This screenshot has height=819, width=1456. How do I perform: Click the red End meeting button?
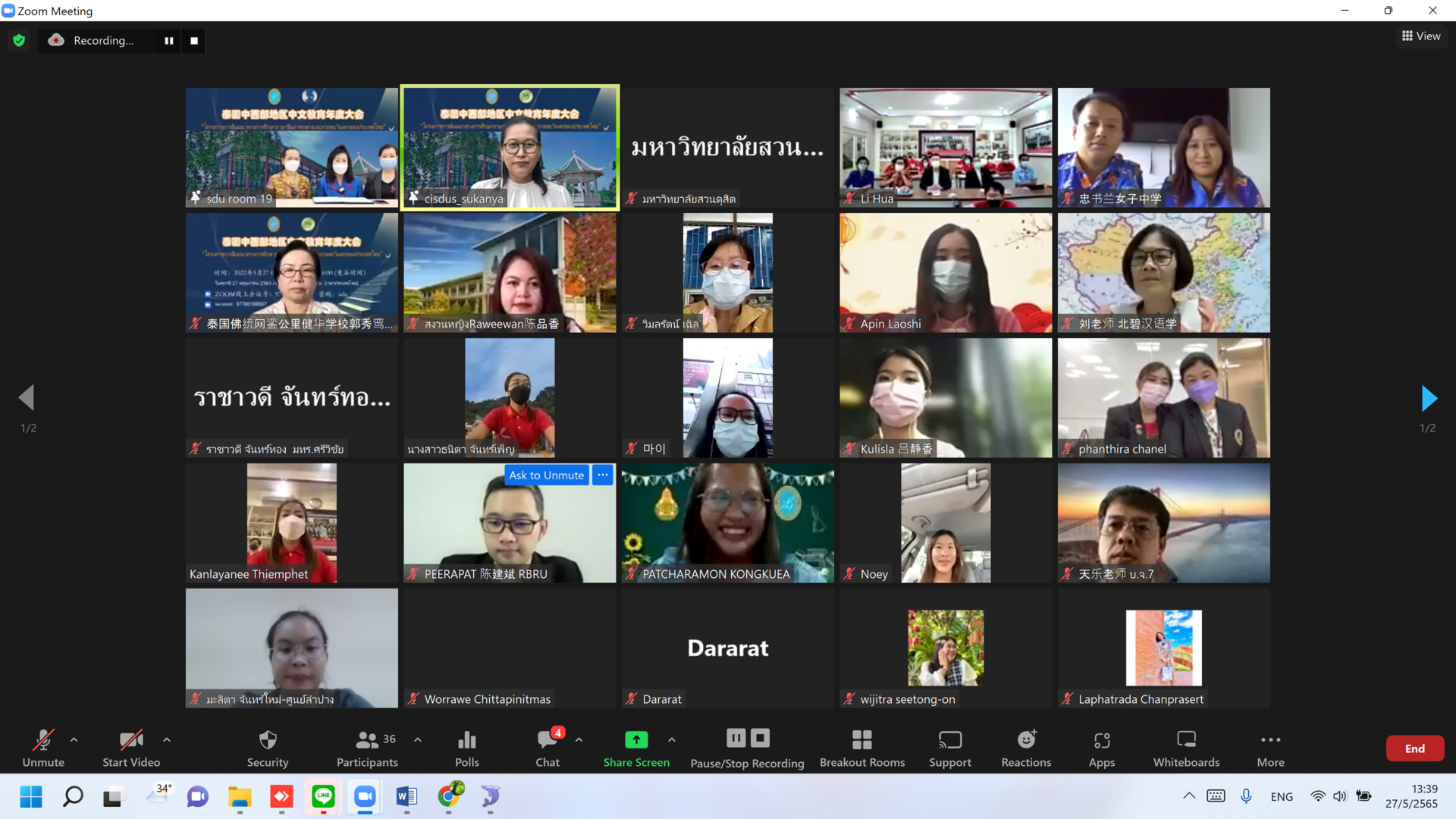(1414, 748)
